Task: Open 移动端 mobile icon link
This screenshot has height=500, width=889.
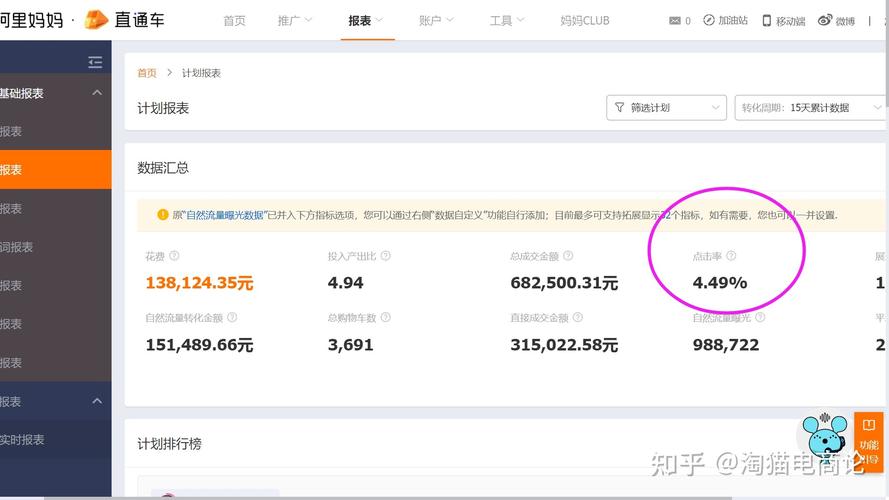Action: click(x=784, y=21)
